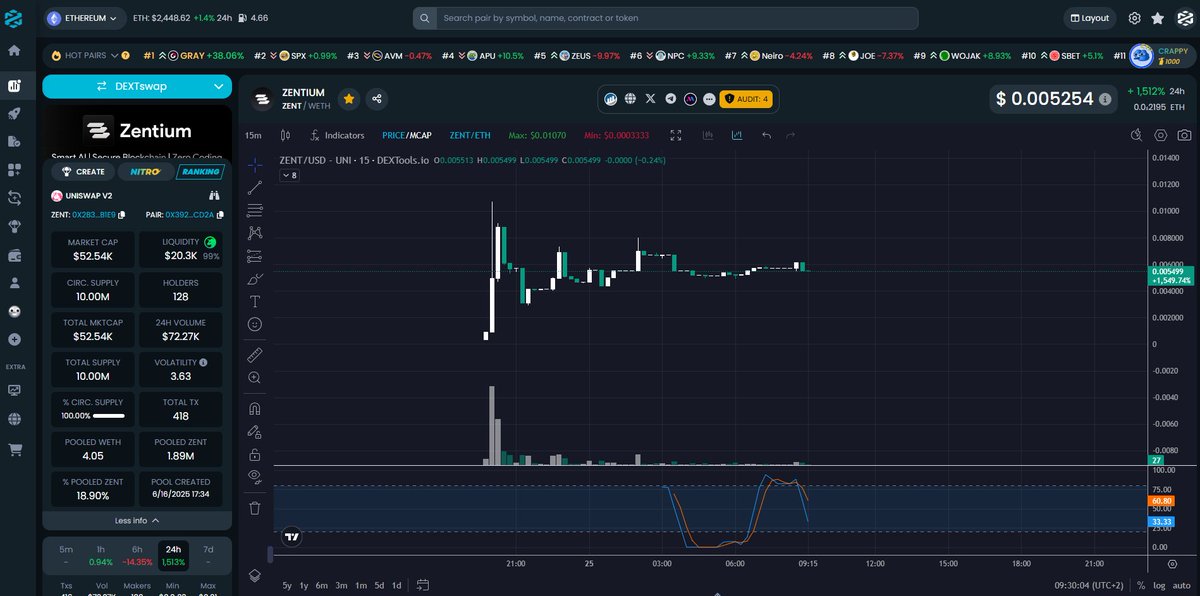1200x596 pixels.
Task: Share the ZENTIUM pair
Action: point(377,99)
